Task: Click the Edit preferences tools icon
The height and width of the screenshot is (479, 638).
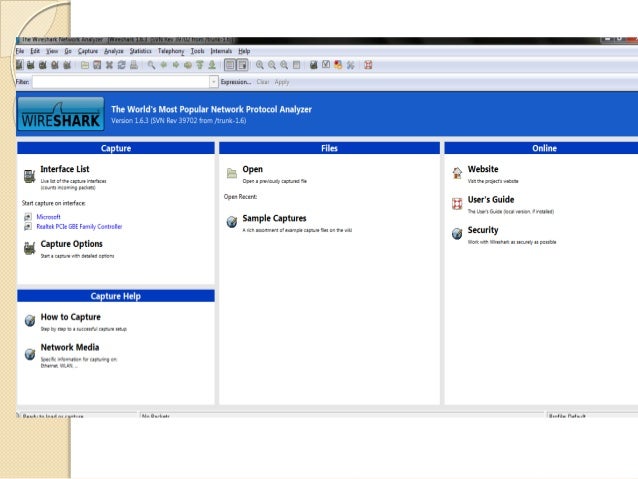Action: pyautogui.click(x=350, y=65)
